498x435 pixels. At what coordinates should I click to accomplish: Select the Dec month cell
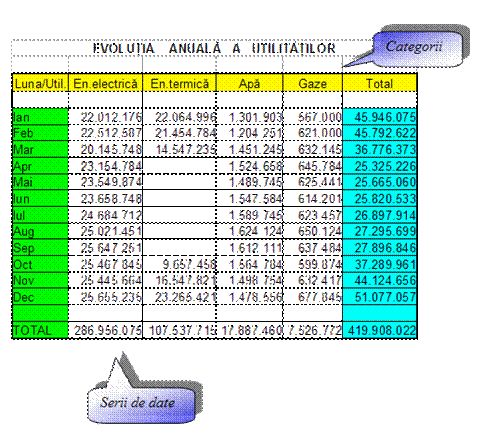pos(40,297)
